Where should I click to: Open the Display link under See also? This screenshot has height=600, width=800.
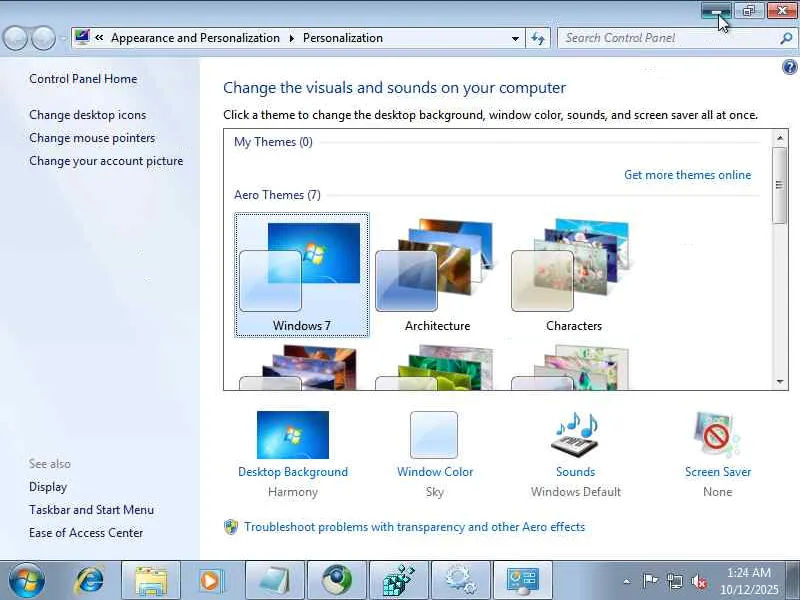48,487
